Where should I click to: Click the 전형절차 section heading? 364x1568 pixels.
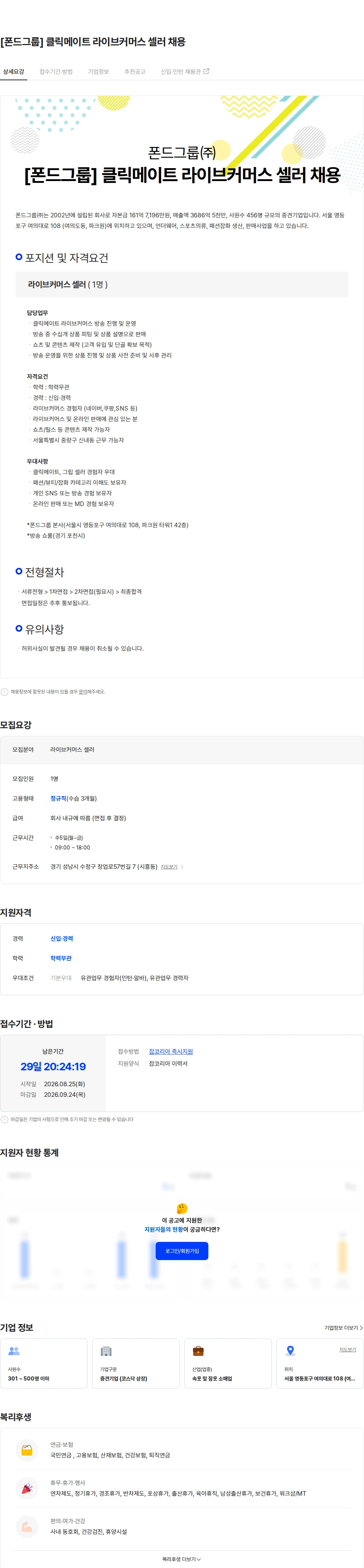click(x=44, y=572)
